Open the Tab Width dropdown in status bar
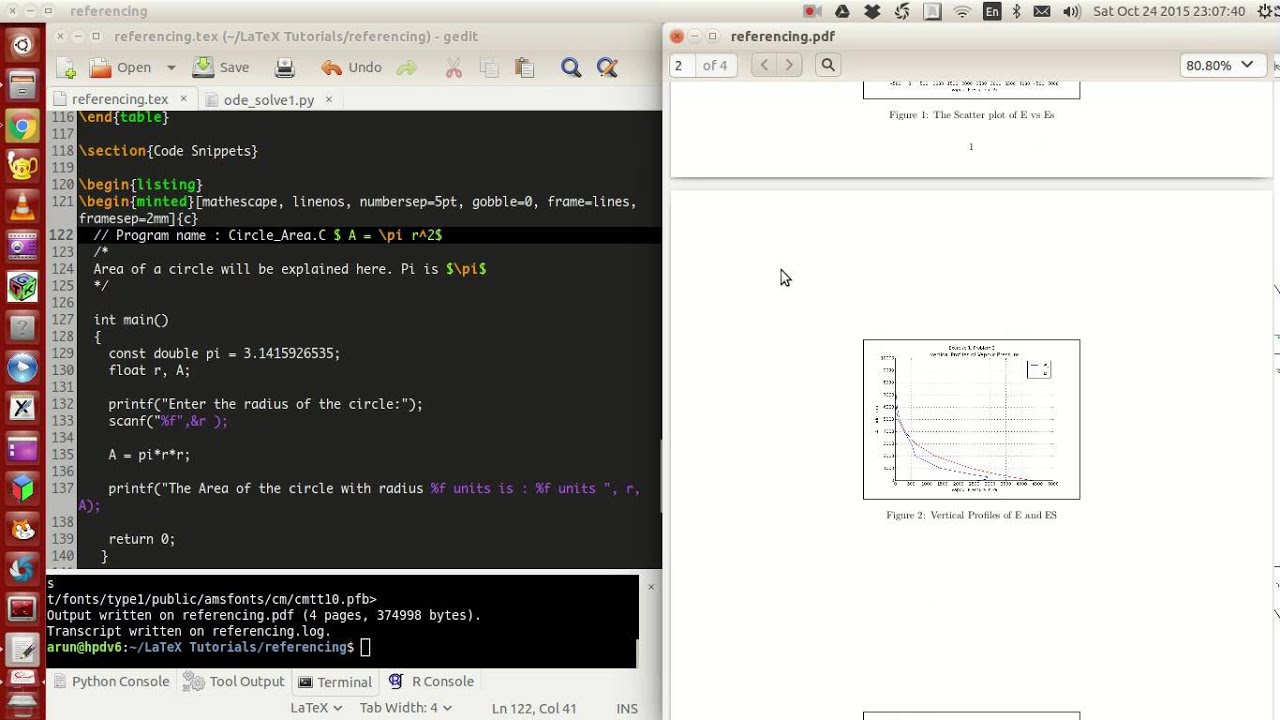 pos(405,707)
